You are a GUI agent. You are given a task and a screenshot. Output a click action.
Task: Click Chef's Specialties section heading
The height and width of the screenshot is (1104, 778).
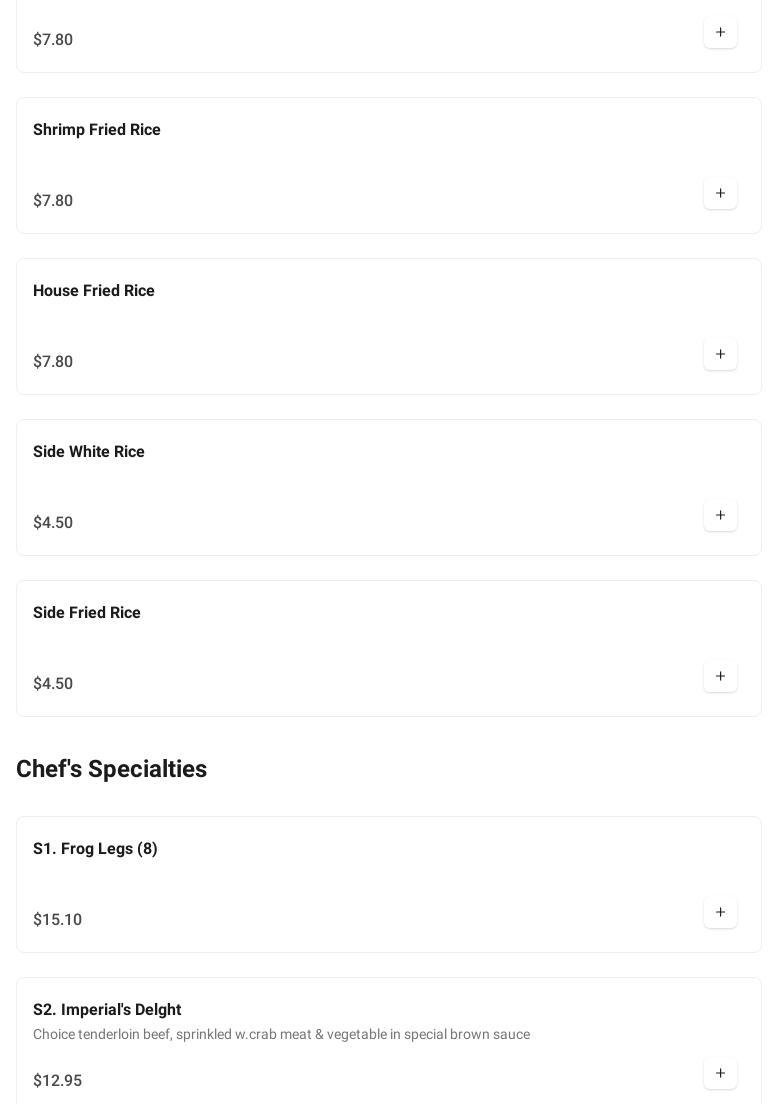coord(112,769)
